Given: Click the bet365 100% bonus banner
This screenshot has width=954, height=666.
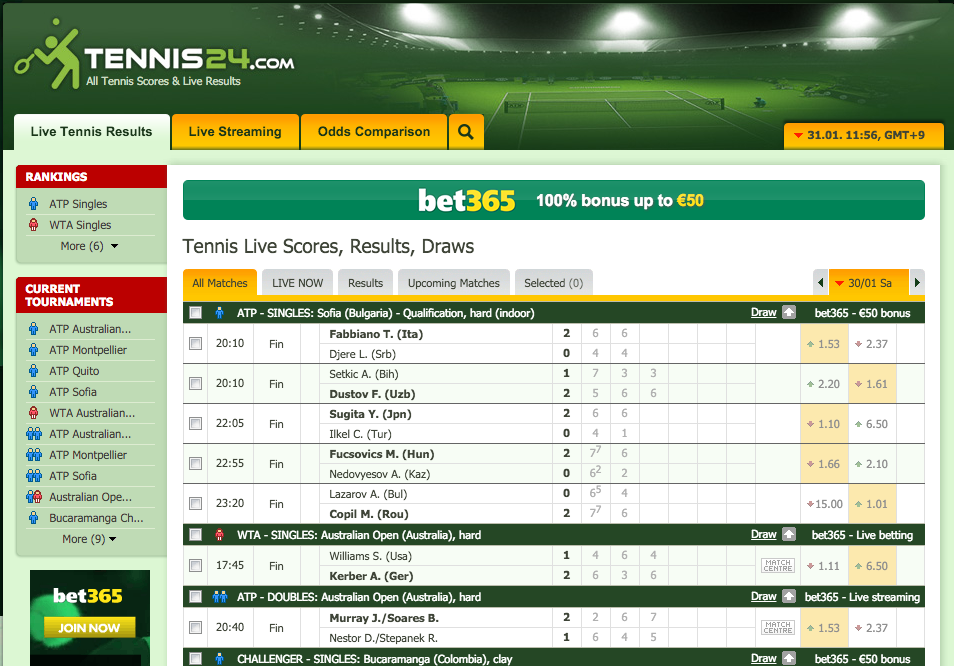Looking at the screenshot, I should point(554,200).
